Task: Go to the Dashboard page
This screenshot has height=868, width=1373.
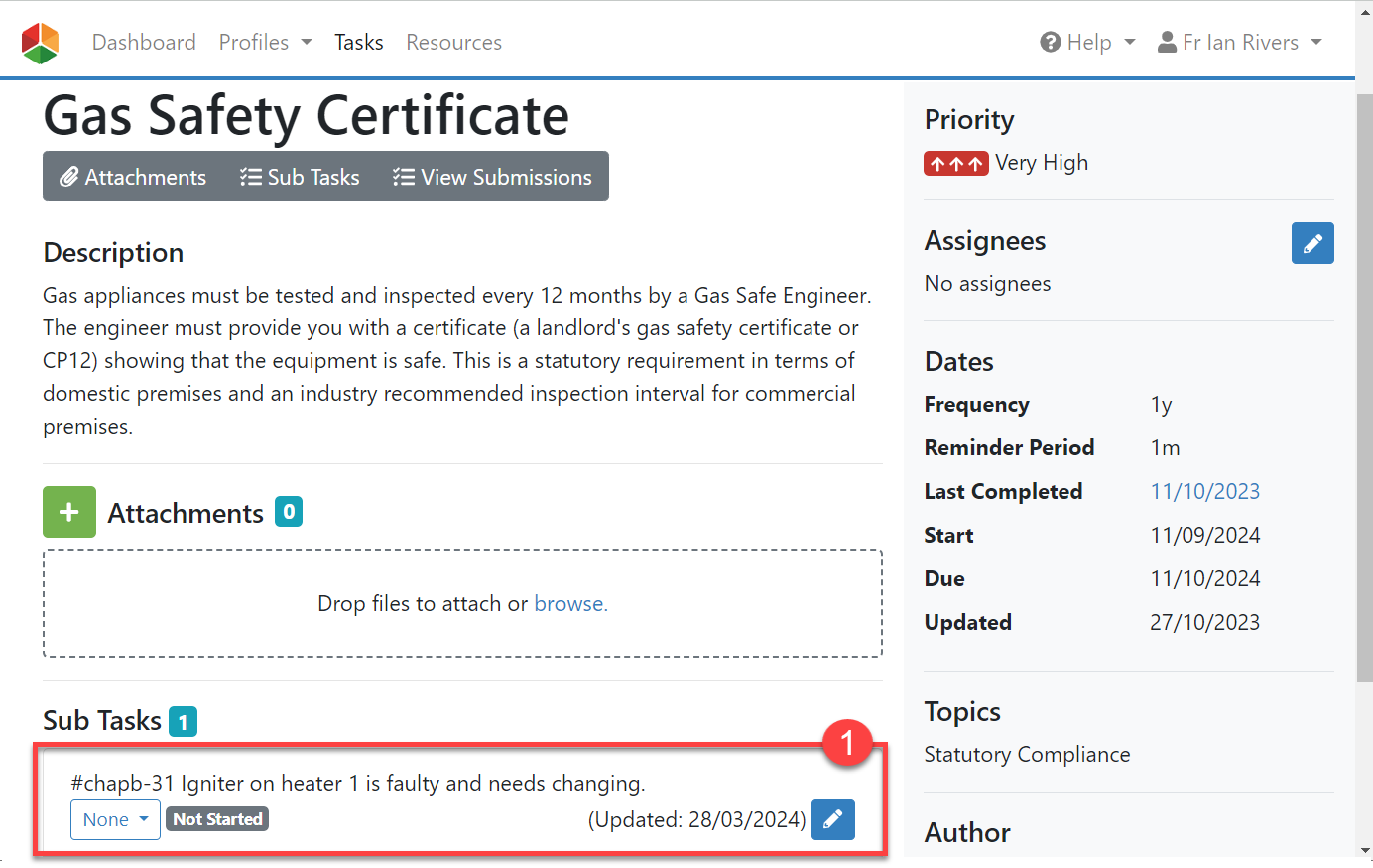Action: 144,43
